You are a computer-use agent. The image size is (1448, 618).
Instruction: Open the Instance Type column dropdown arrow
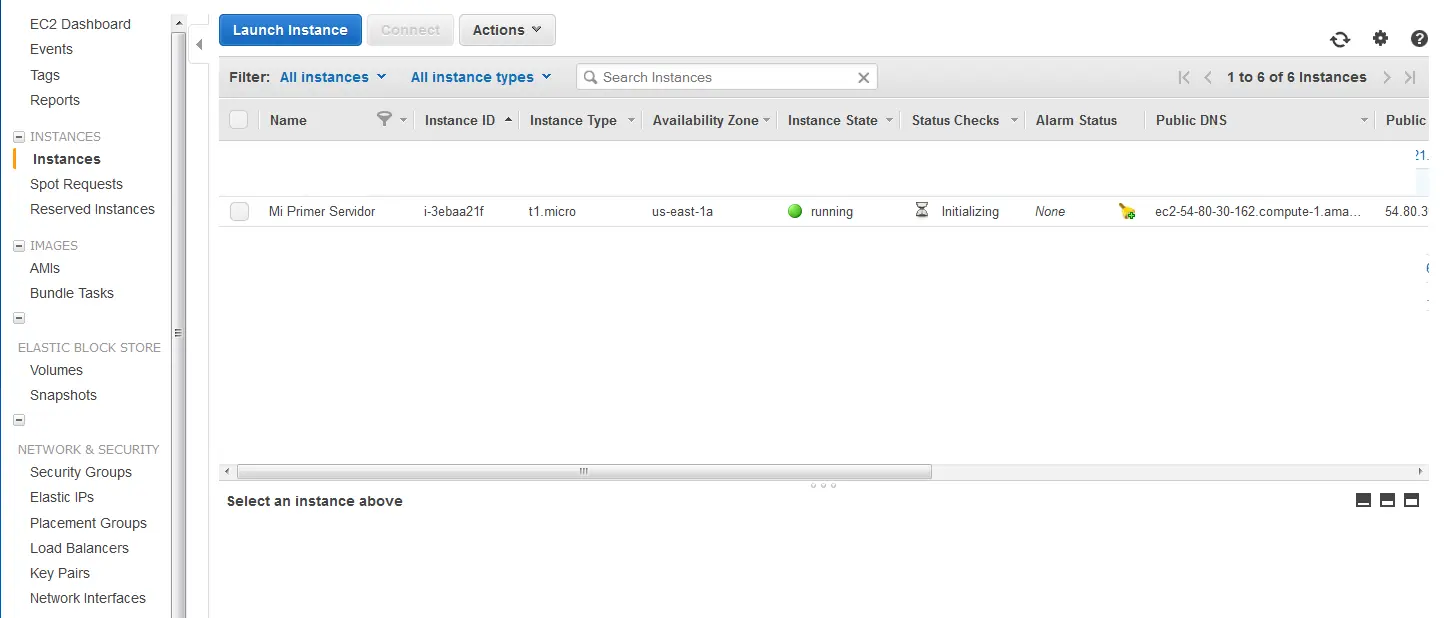pyautogui.click(x=631, y=120)
